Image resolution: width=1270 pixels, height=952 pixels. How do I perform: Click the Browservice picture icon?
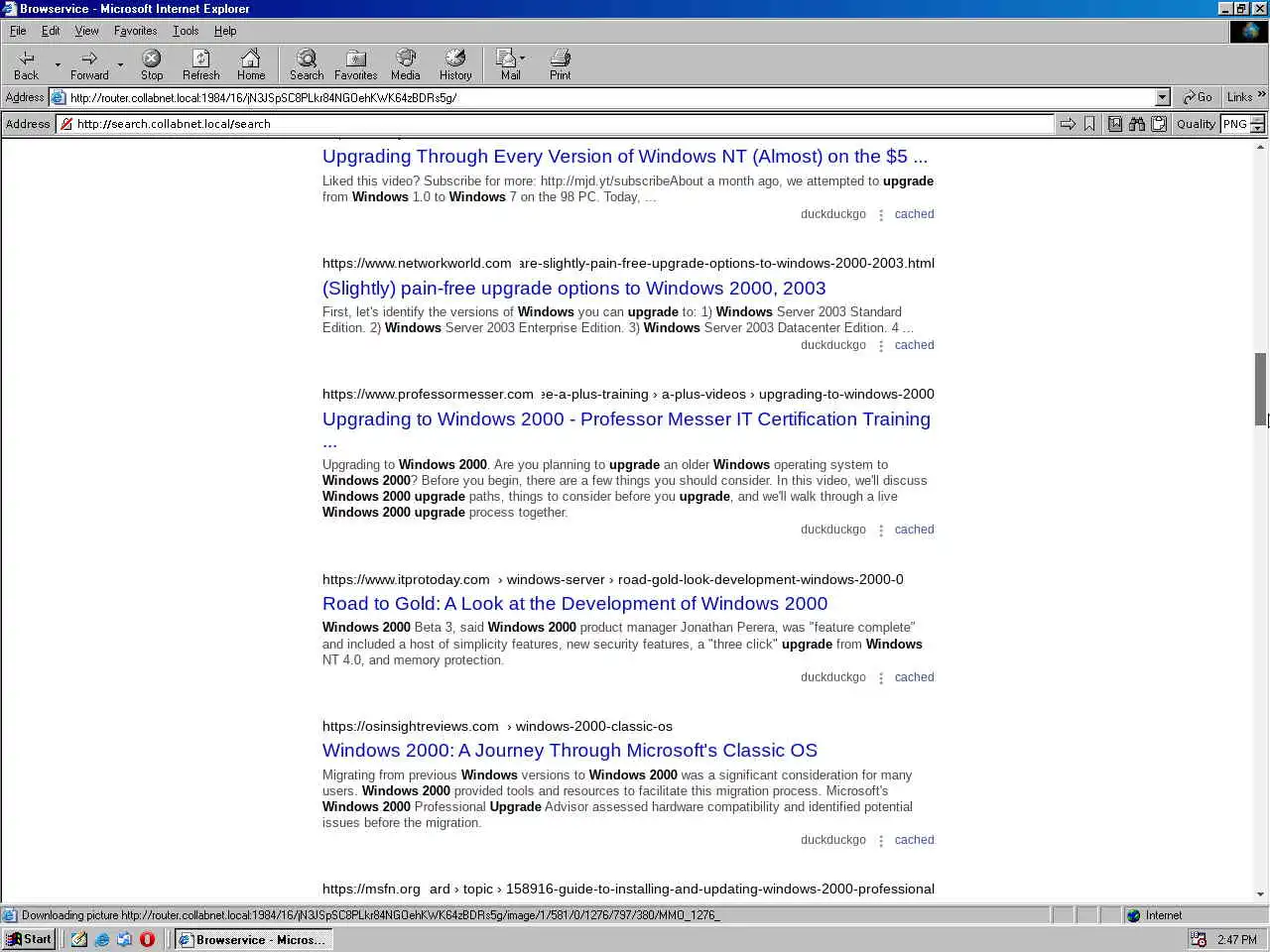1115,124
